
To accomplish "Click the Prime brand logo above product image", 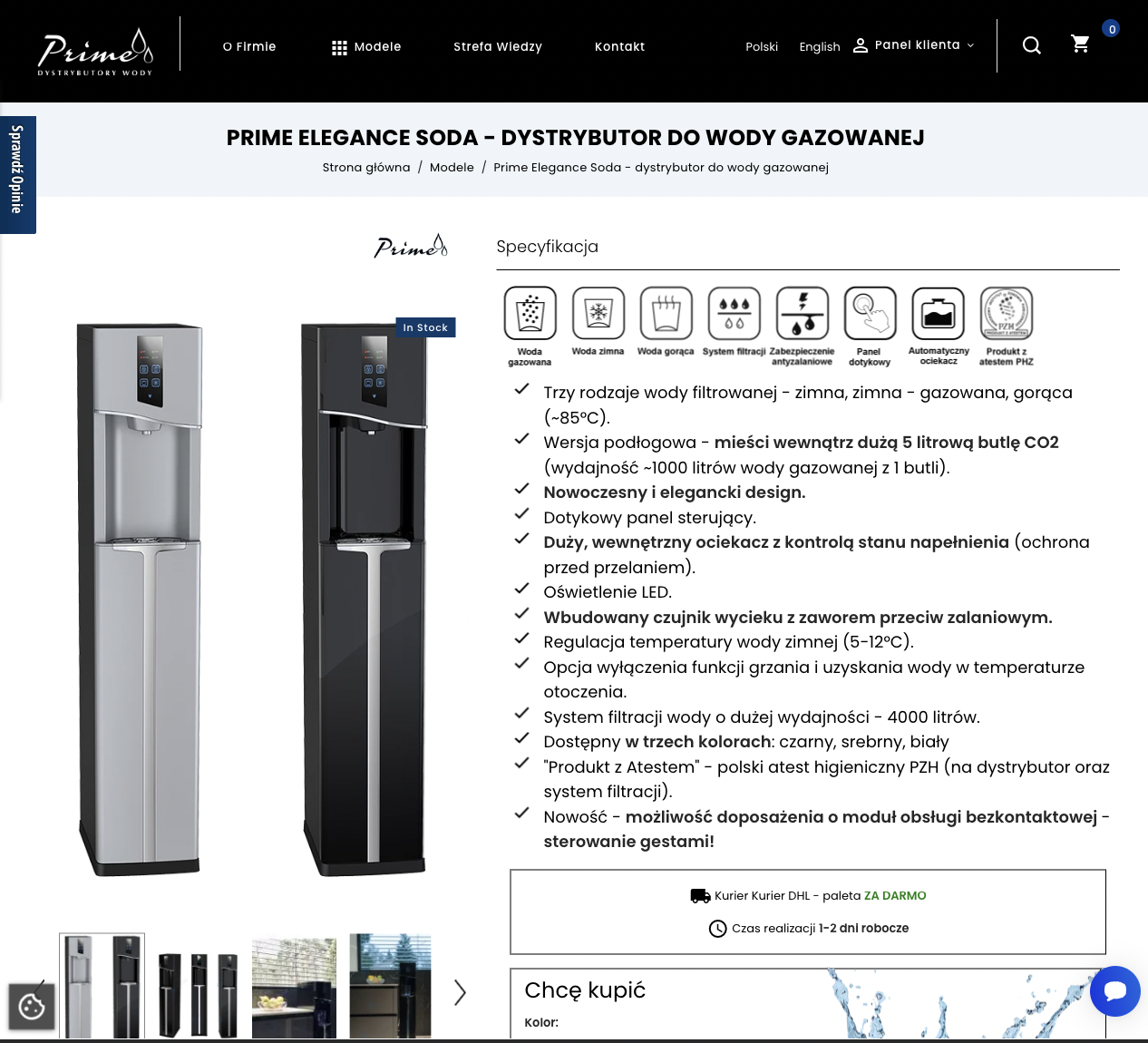I will coord(411,247).
